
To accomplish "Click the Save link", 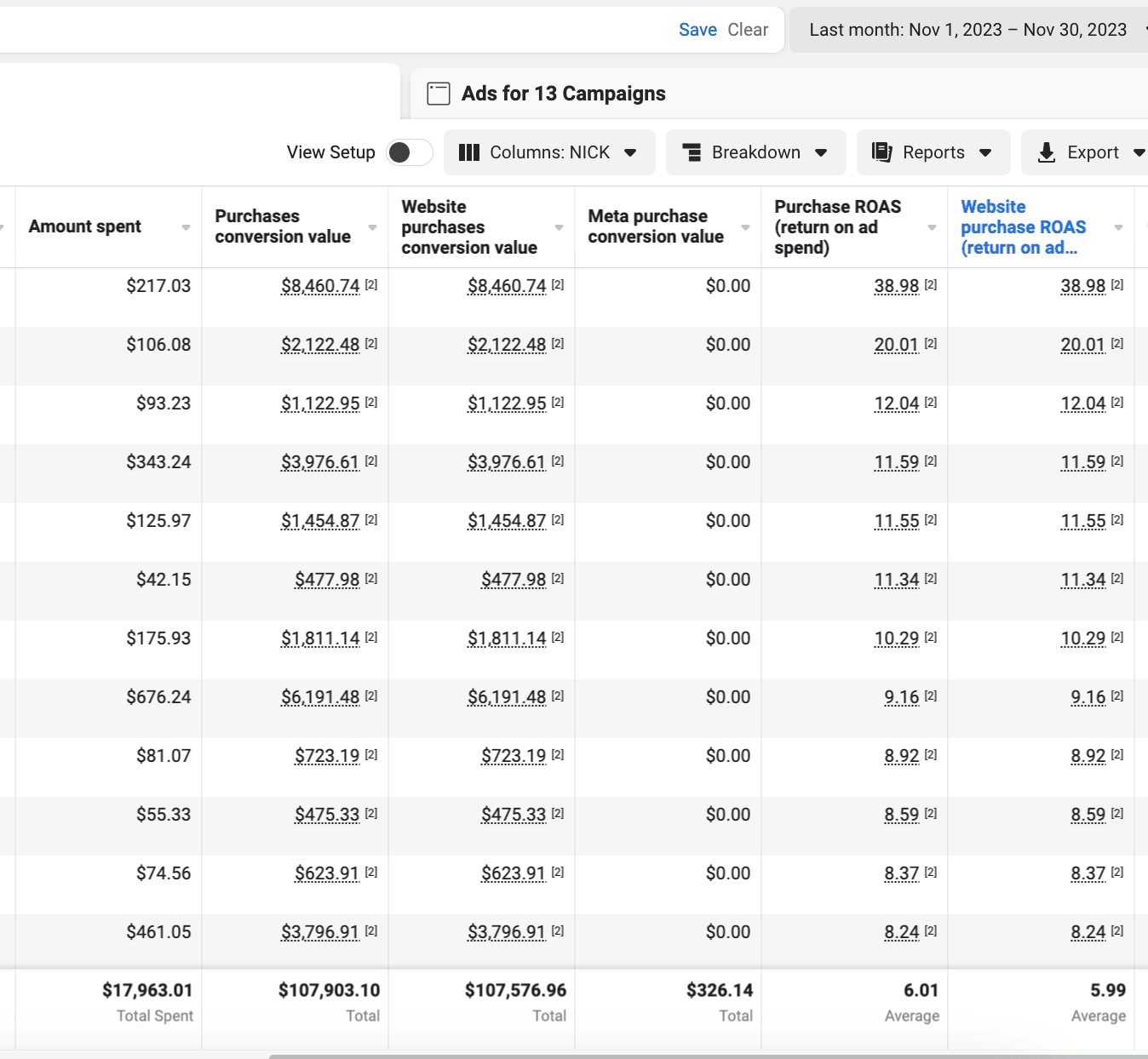I will (697, 30).
